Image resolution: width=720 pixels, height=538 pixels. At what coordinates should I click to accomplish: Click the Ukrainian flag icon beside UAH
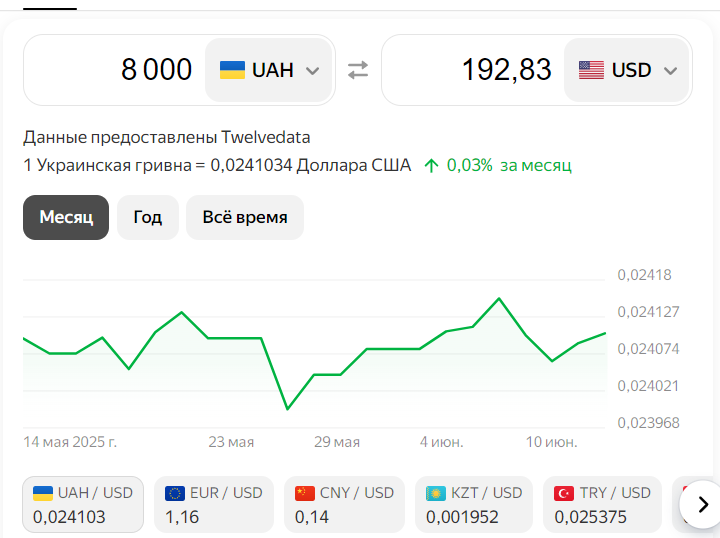point(232,70)
